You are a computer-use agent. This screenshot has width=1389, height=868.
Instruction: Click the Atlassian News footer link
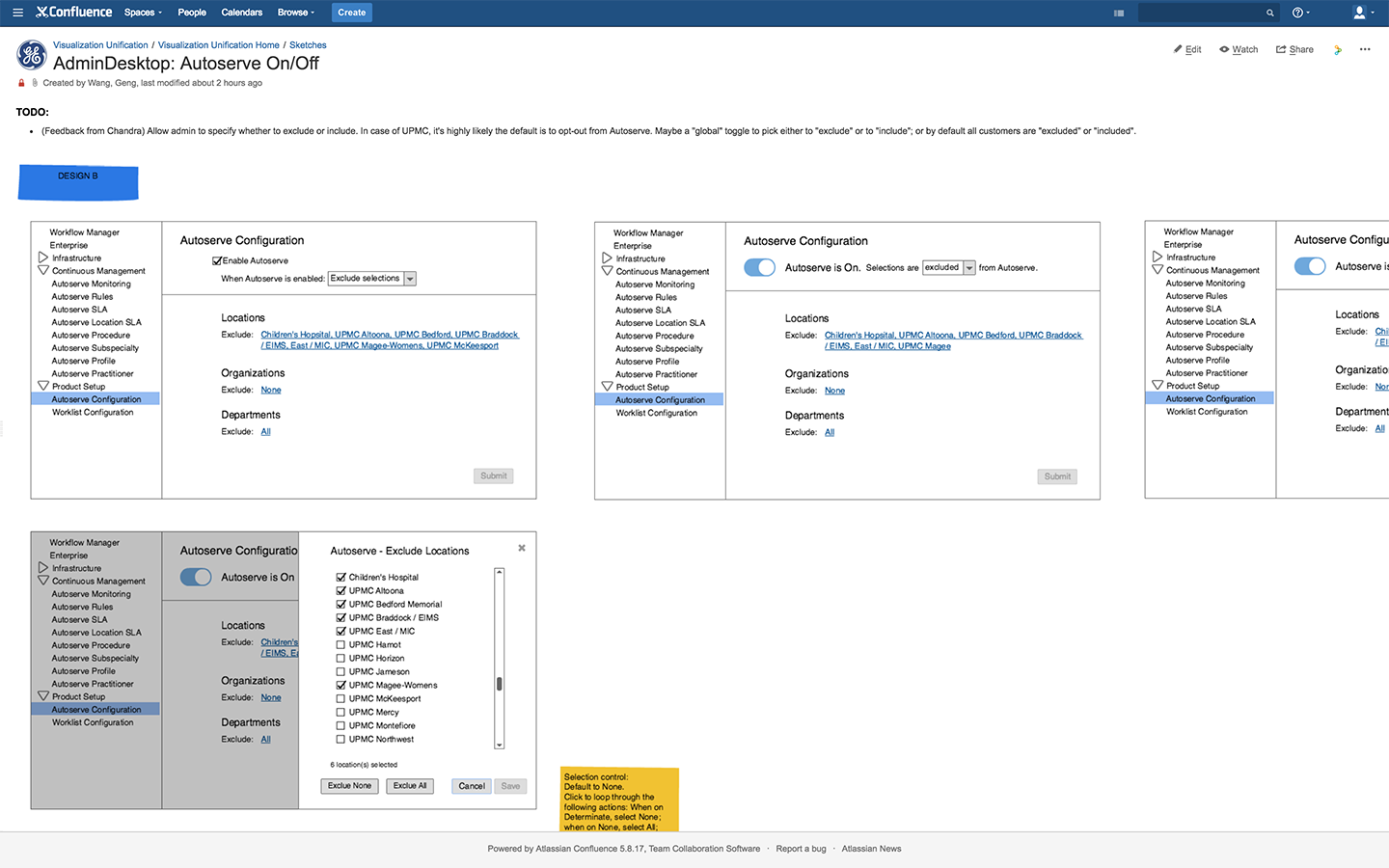click(x=871, y=849)
